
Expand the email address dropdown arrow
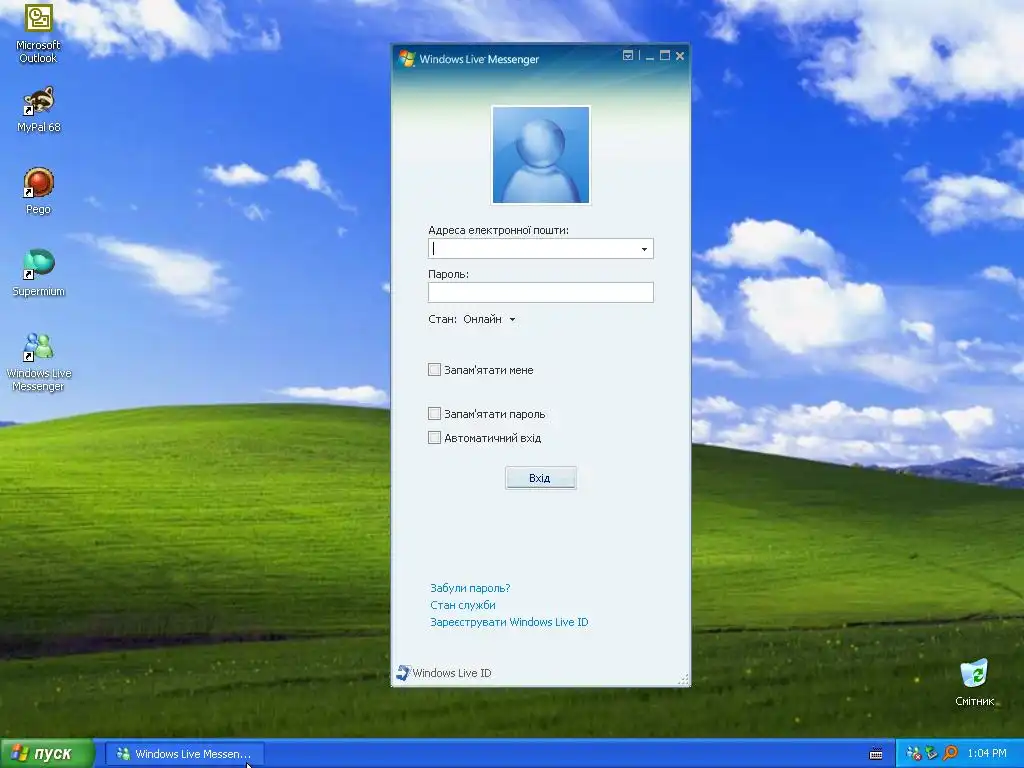pyautogui.click(x=644, y=249)
